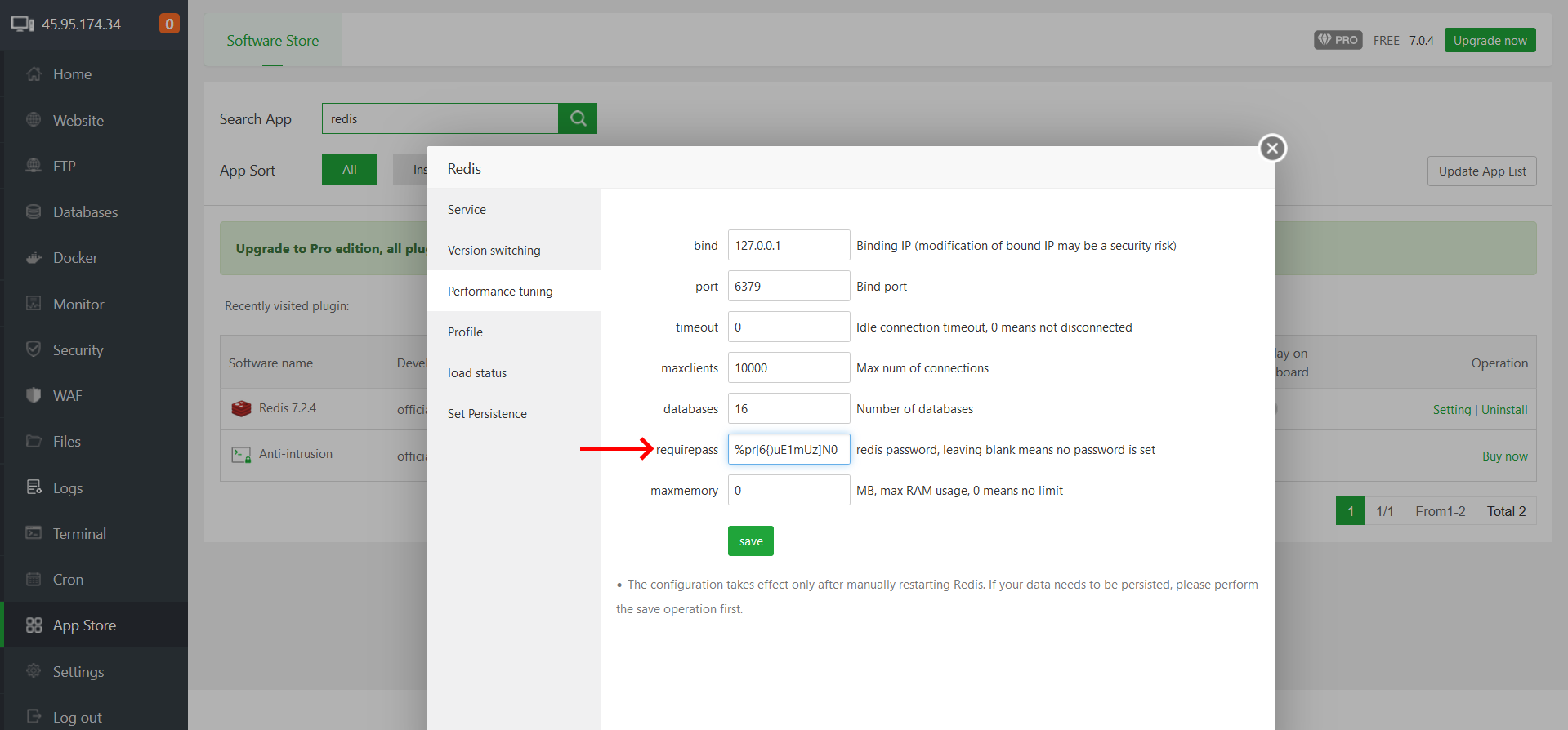
Task: Click Buy now link for Anti-intrusion
Action: [1505, 456]
